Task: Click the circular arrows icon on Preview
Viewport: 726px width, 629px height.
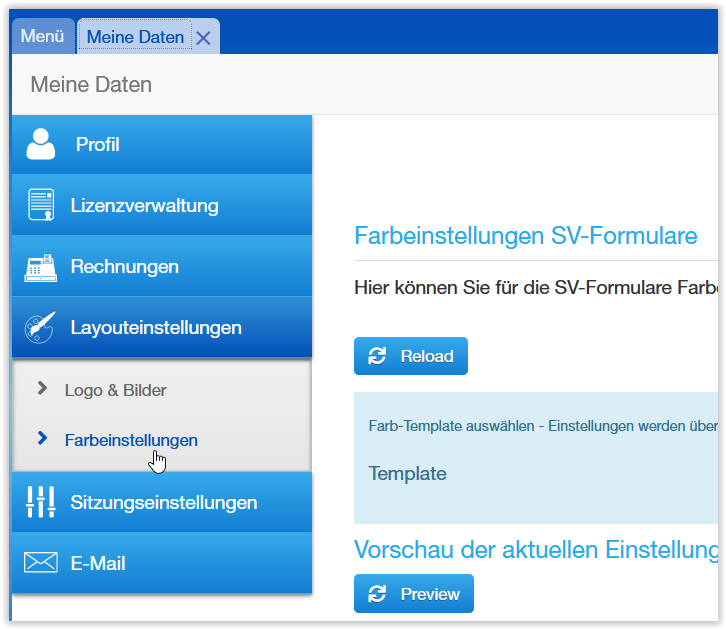Action: 377,594
